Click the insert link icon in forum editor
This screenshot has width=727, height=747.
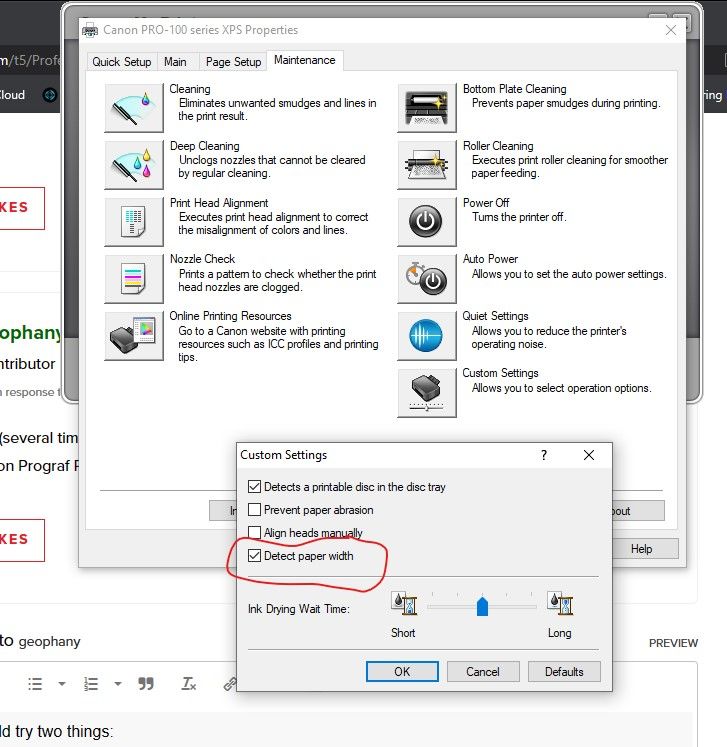coord(230,684)
